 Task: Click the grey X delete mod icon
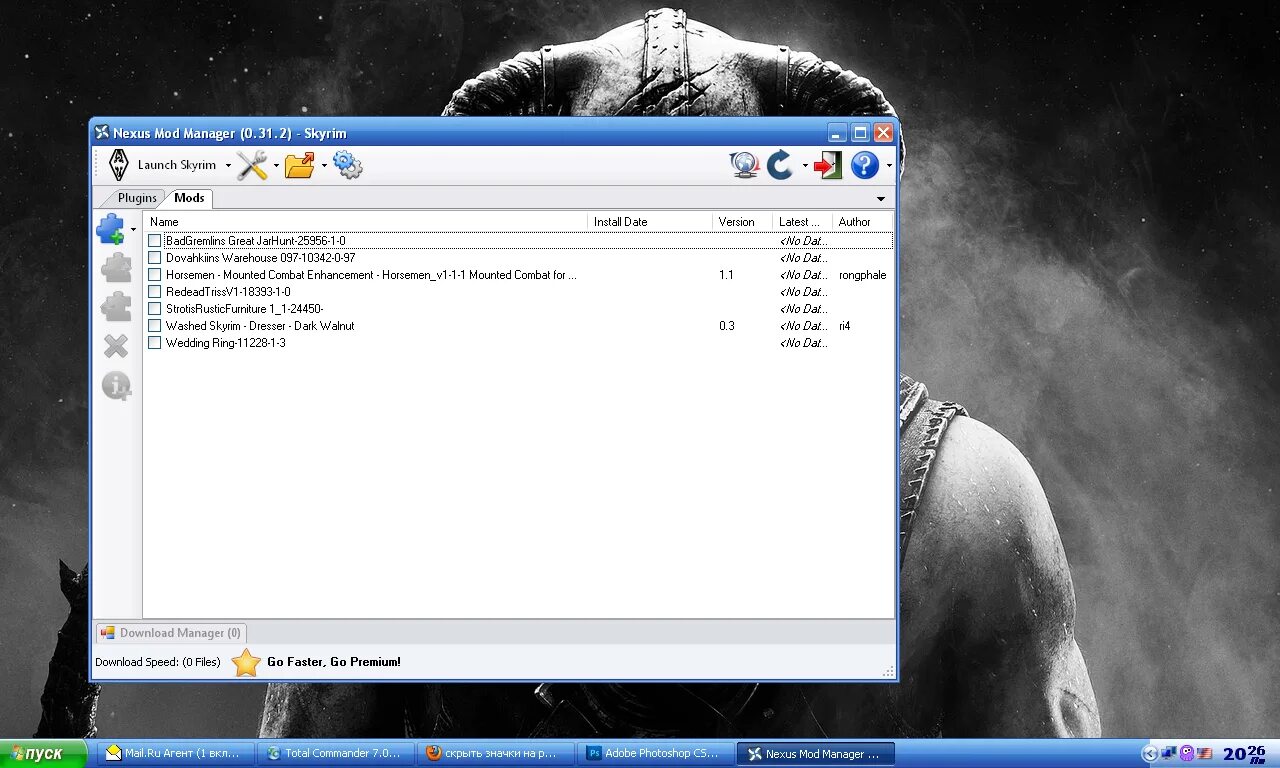click(x=116, y=346)
